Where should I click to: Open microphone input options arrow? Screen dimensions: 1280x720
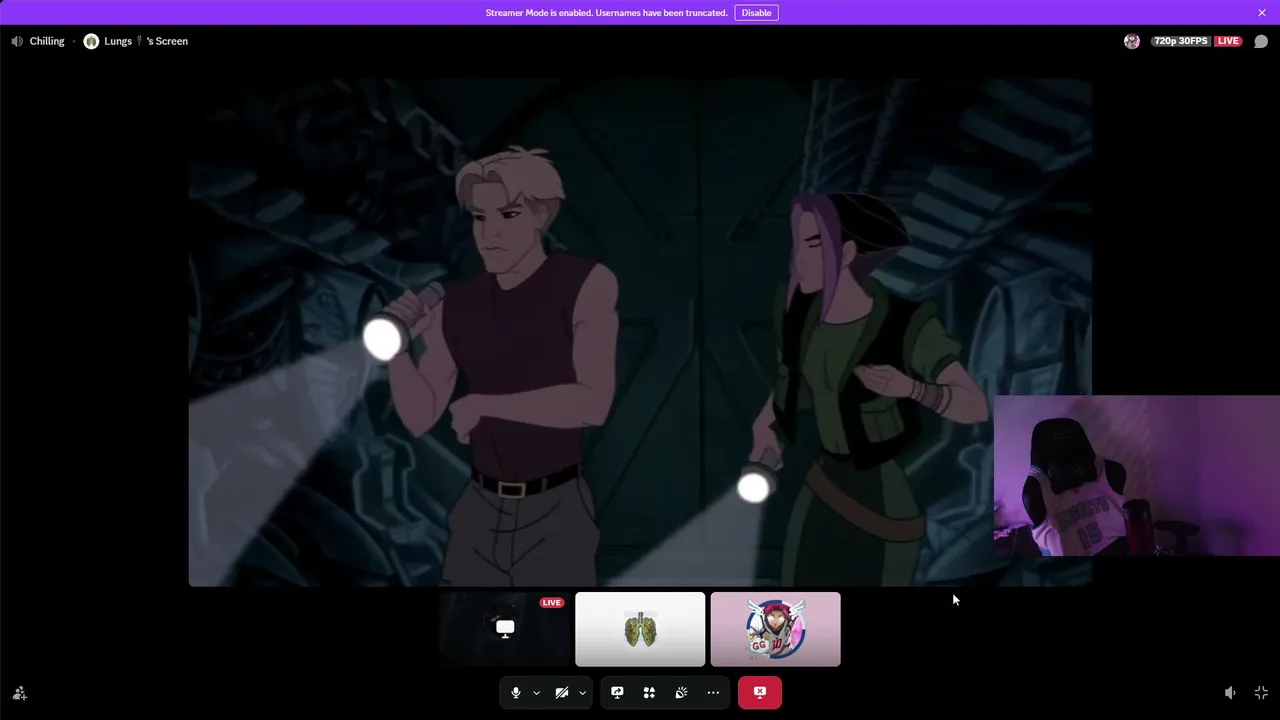pyautogui.click(x=536, y=692)
